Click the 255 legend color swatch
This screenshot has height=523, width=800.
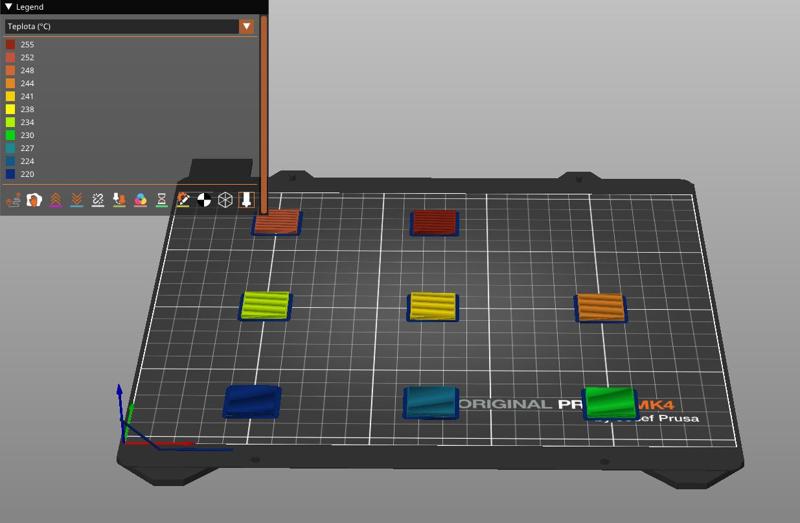pyautogui.click(x=10, y=44)
